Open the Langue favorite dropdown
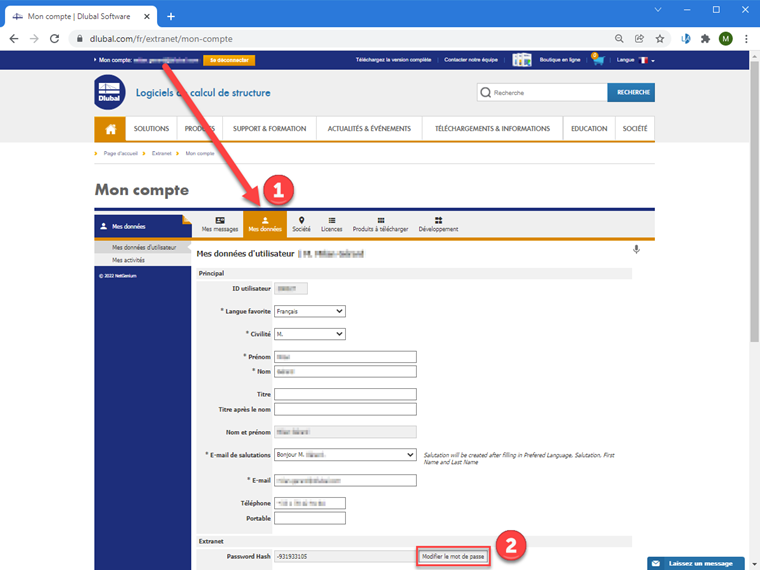Viewport: 760px width, 570px height. (x=310, y=311)
